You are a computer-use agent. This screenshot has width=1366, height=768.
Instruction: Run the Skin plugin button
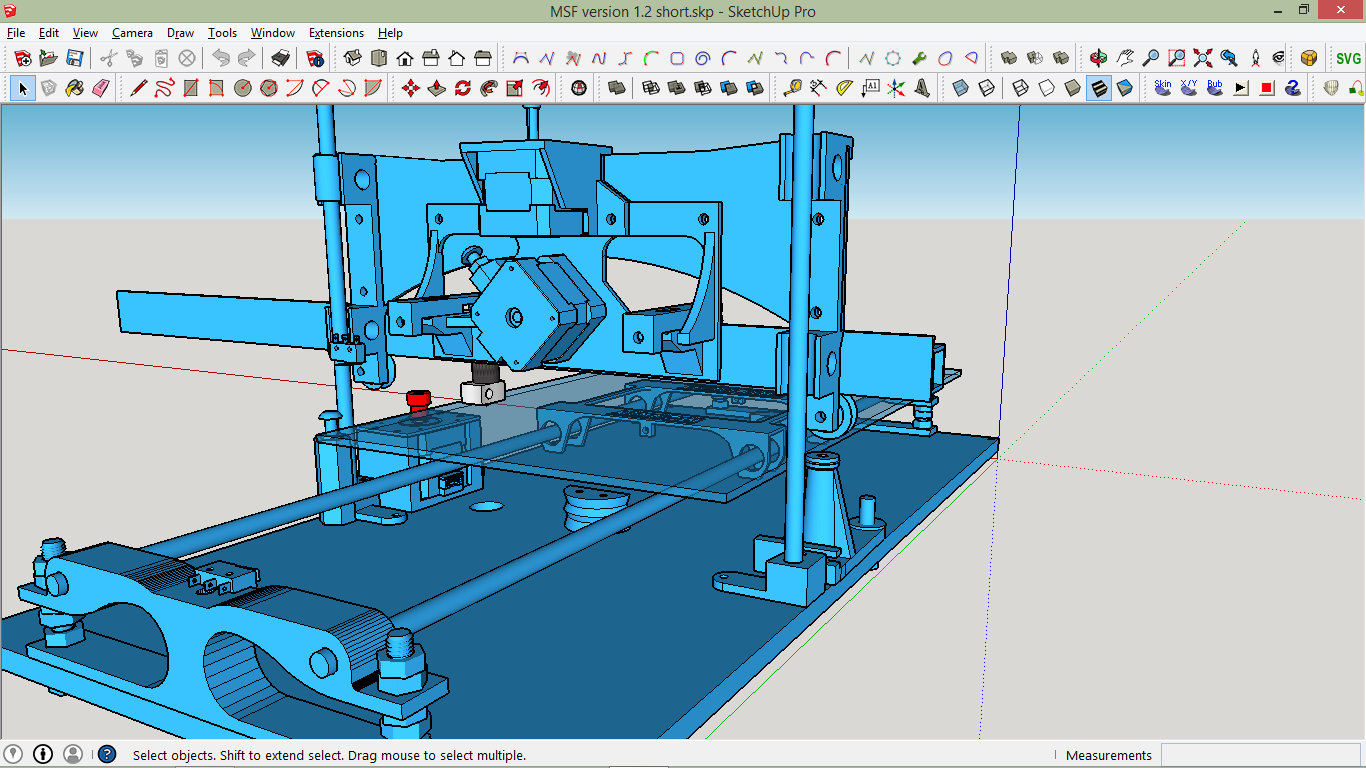1162,88
